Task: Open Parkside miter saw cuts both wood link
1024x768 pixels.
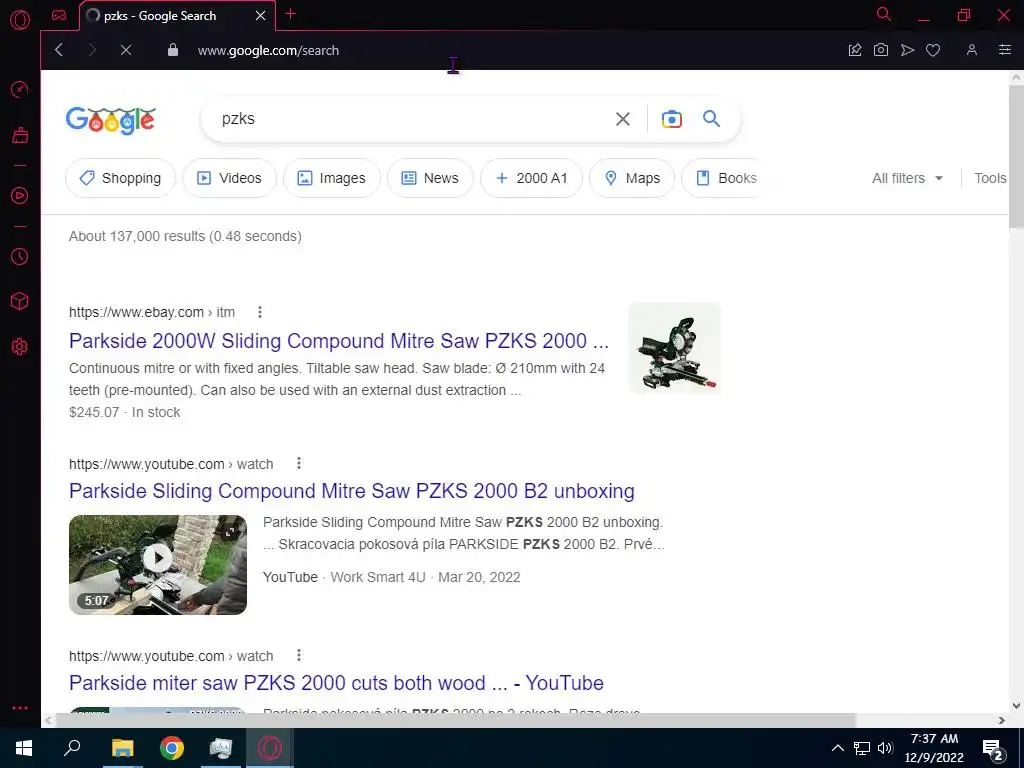Action: click(x=336, y=683)
